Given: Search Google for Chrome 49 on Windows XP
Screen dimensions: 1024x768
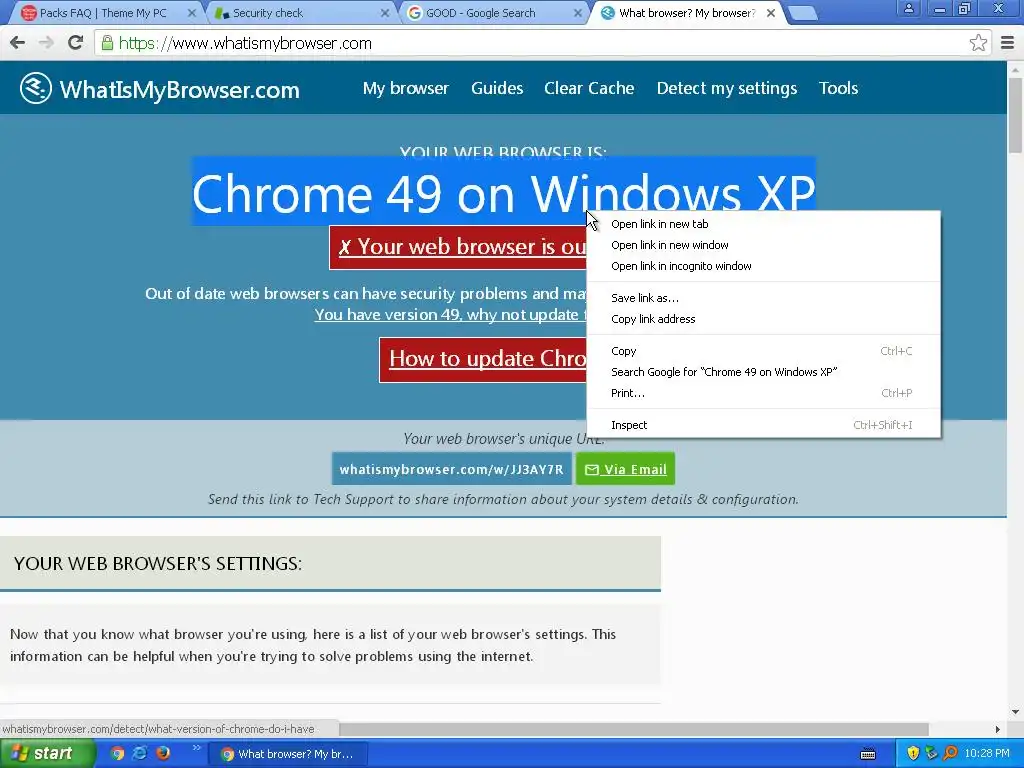Looking at the screenshot, I should tap(763, 372).
